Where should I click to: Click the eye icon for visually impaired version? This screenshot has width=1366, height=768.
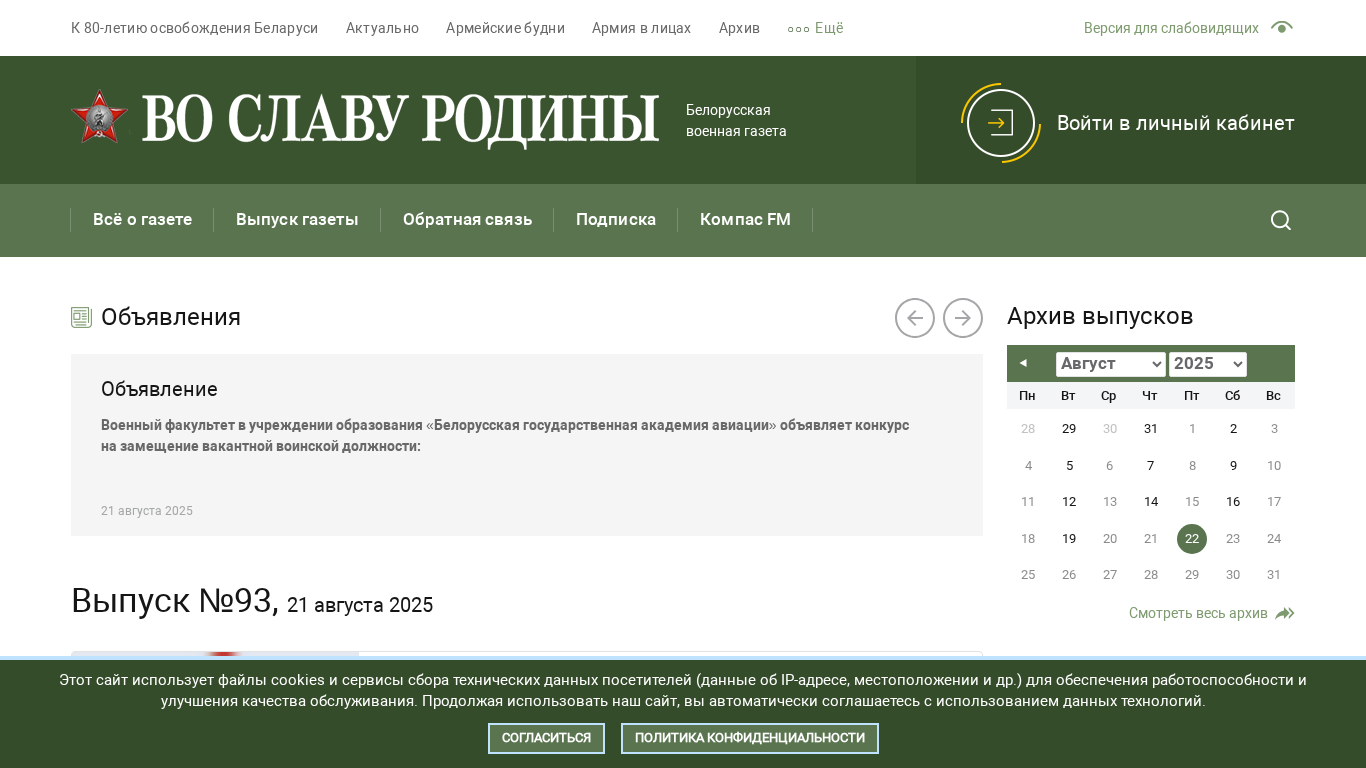pyautogui.click(x=1282, y=28)
